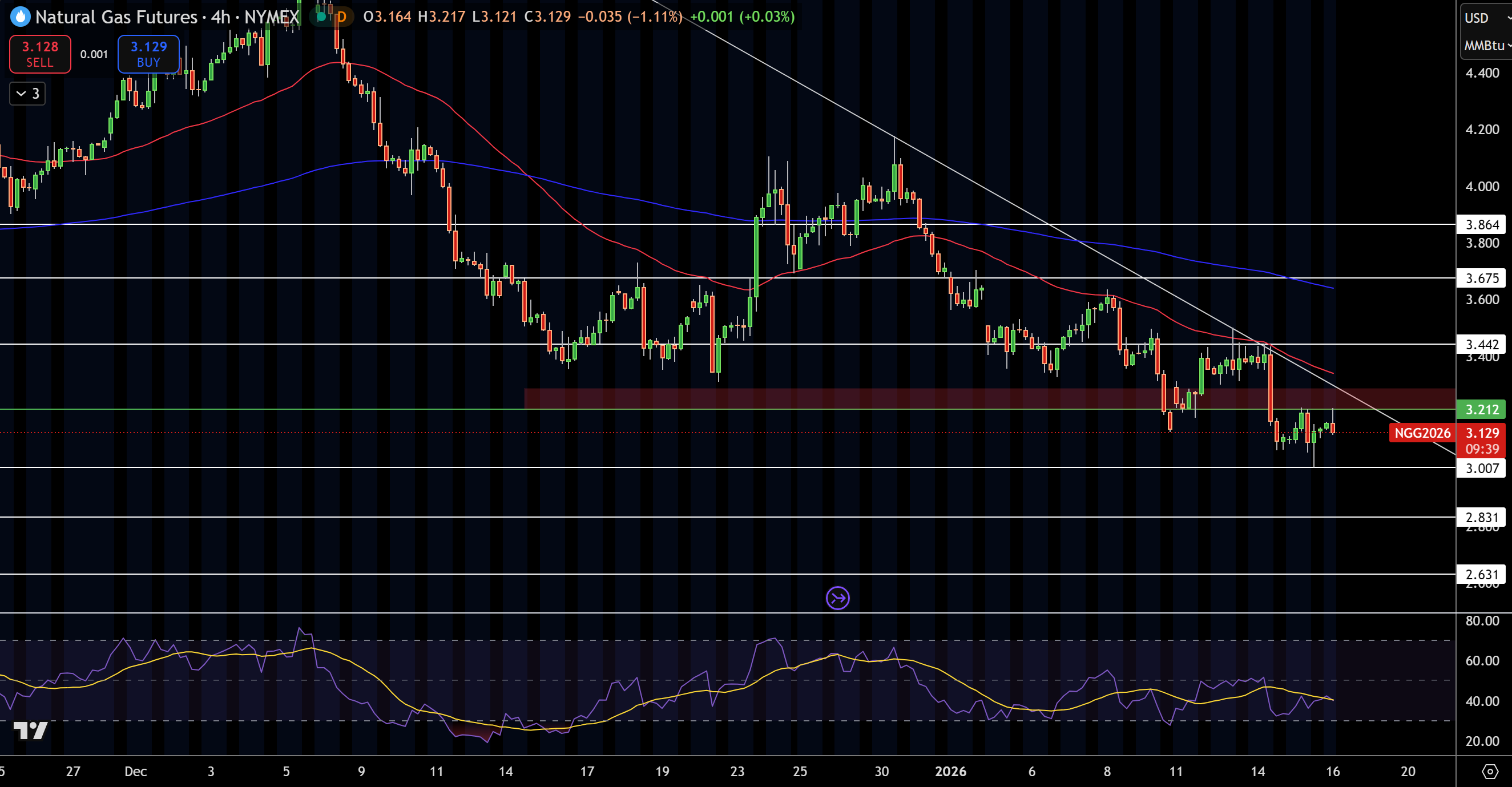Expand the collapsed 3 indicators legend
1512x787 pixels.
click(x=27, y=94)
